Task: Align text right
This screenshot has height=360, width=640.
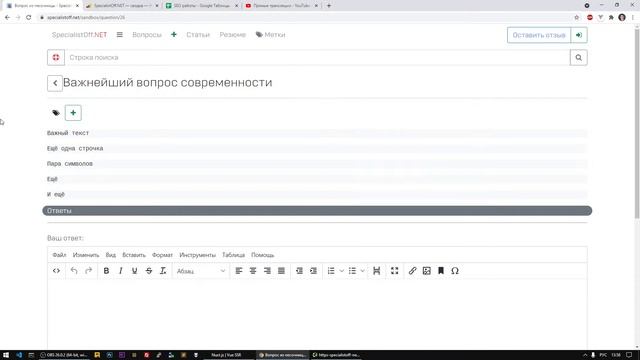Action: [x=267, y=271]
